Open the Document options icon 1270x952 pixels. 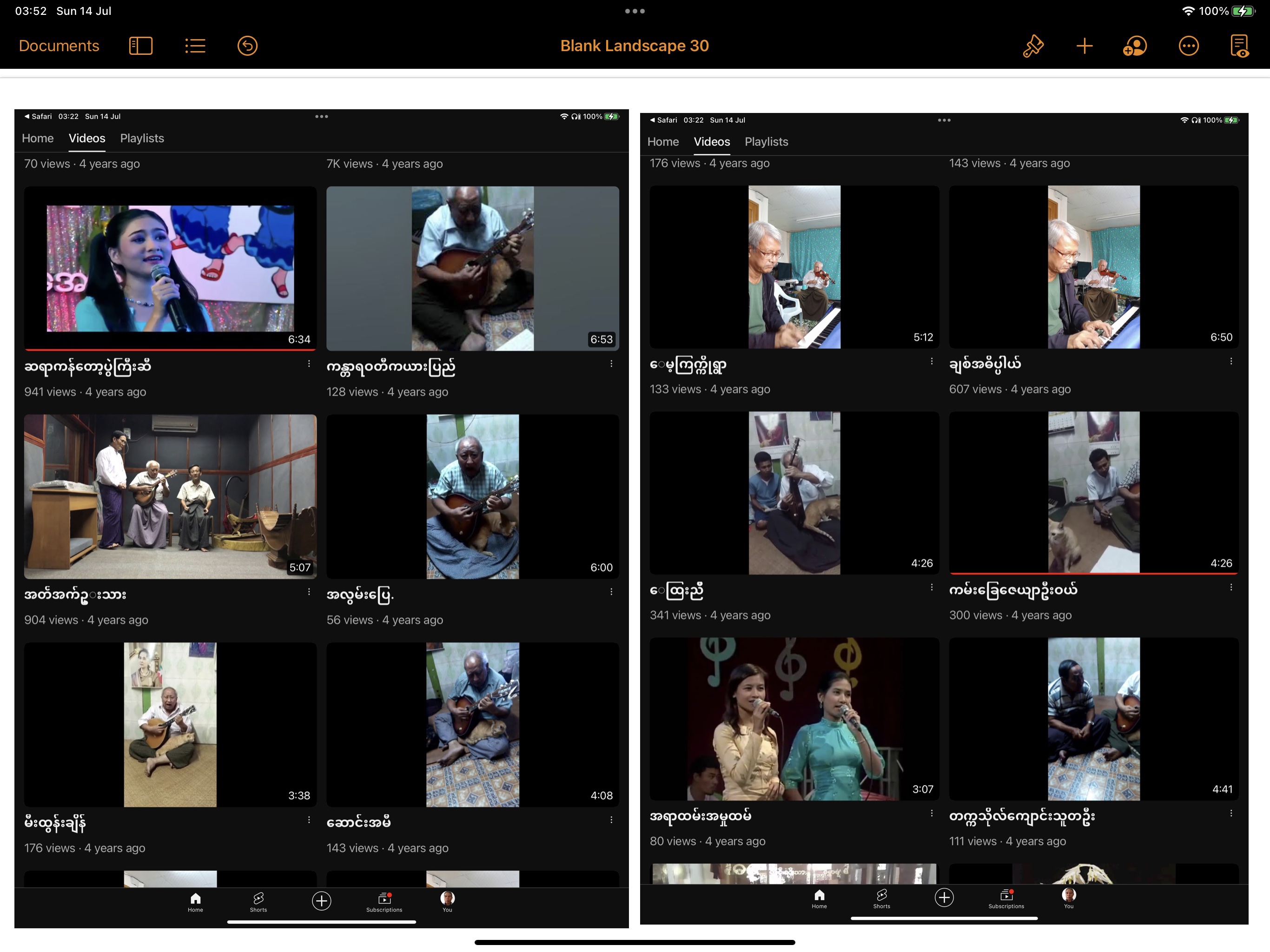click(x=1239, y=46)
